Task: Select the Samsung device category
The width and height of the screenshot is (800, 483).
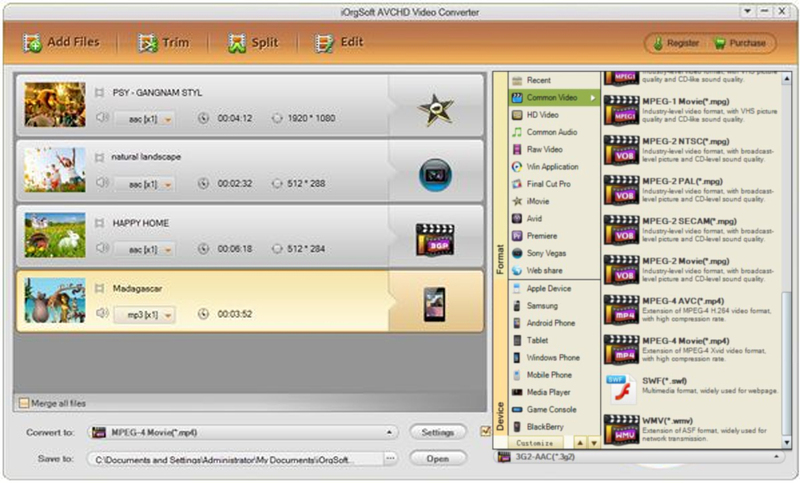Action: coord(555,306)
